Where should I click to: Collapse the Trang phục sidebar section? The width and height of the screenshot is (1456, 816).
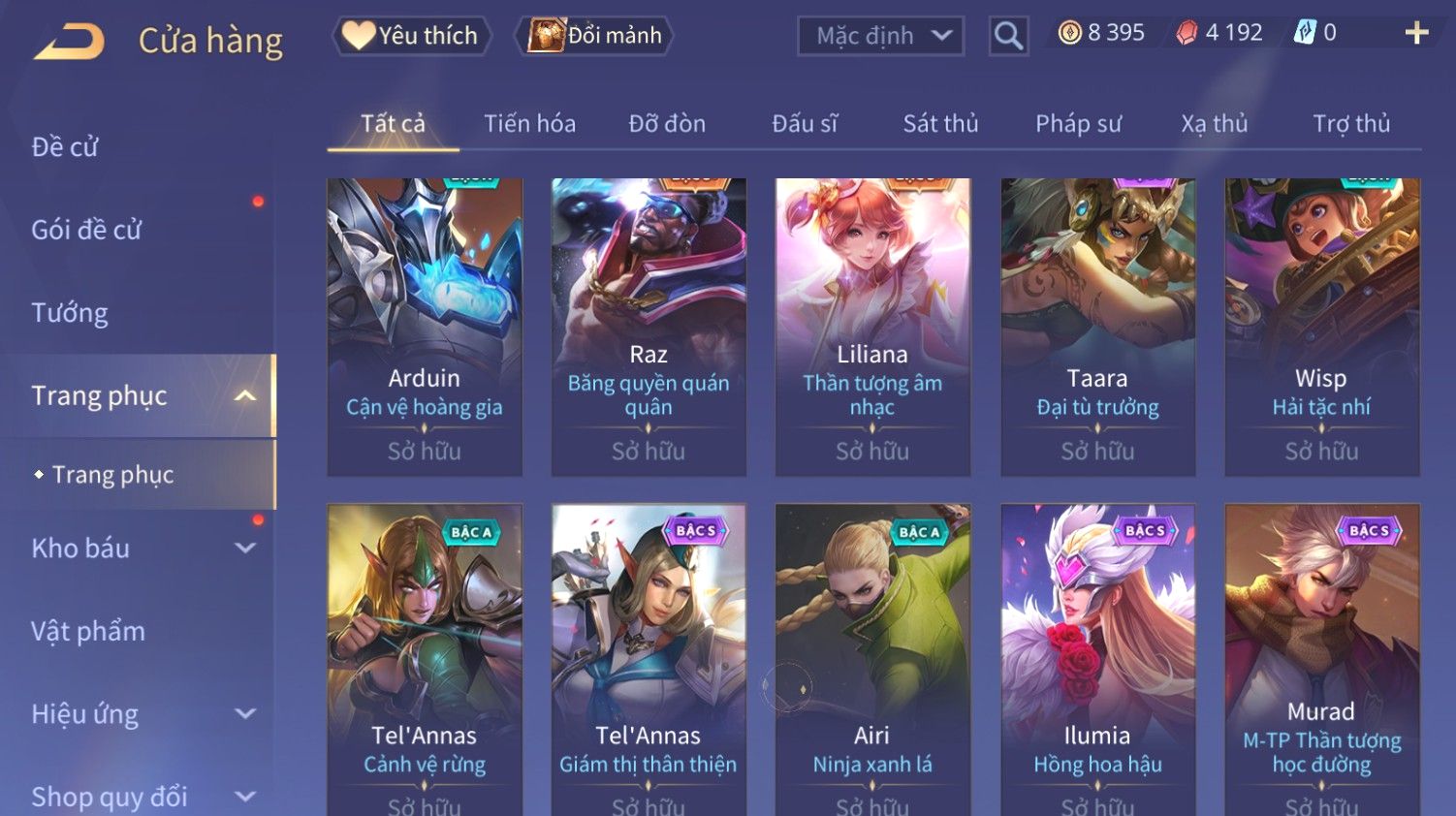pos(245,395)
